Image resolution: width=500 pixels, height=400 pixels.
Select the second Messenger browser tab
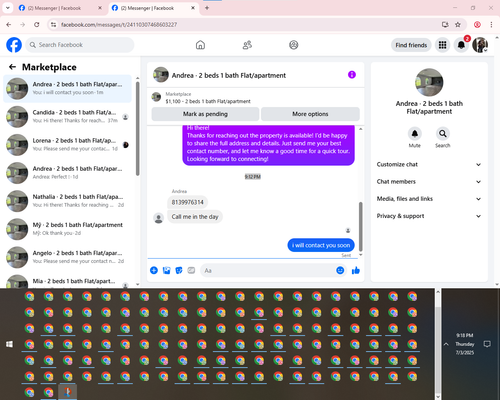coord(153,8)
